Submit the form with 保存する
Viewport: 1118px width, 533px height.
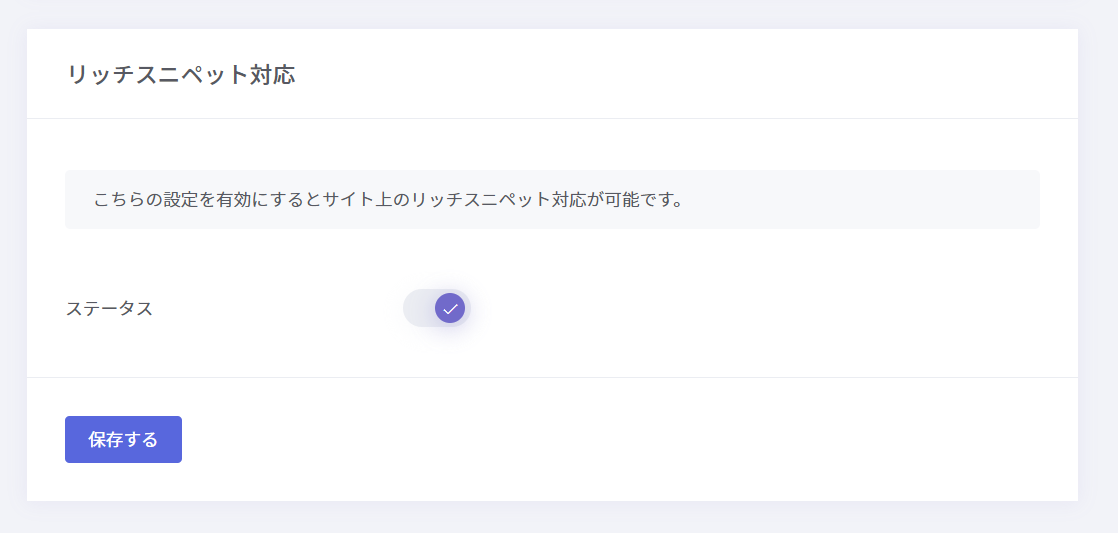tap(123, 440)
